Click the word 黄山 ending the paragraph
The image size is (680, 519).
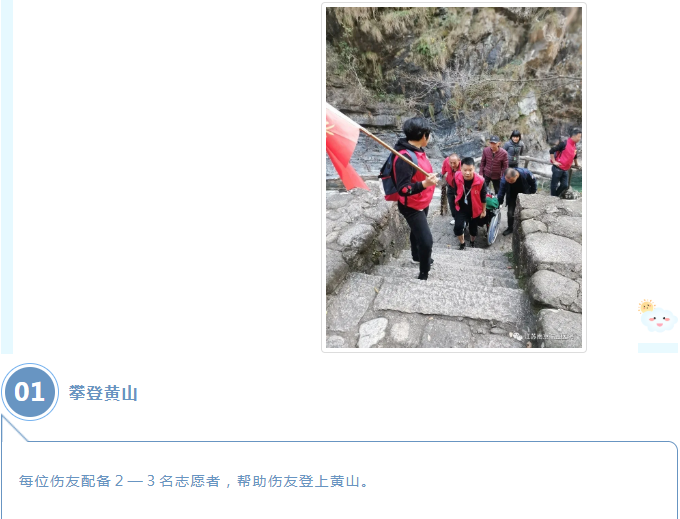coord(345,481)
